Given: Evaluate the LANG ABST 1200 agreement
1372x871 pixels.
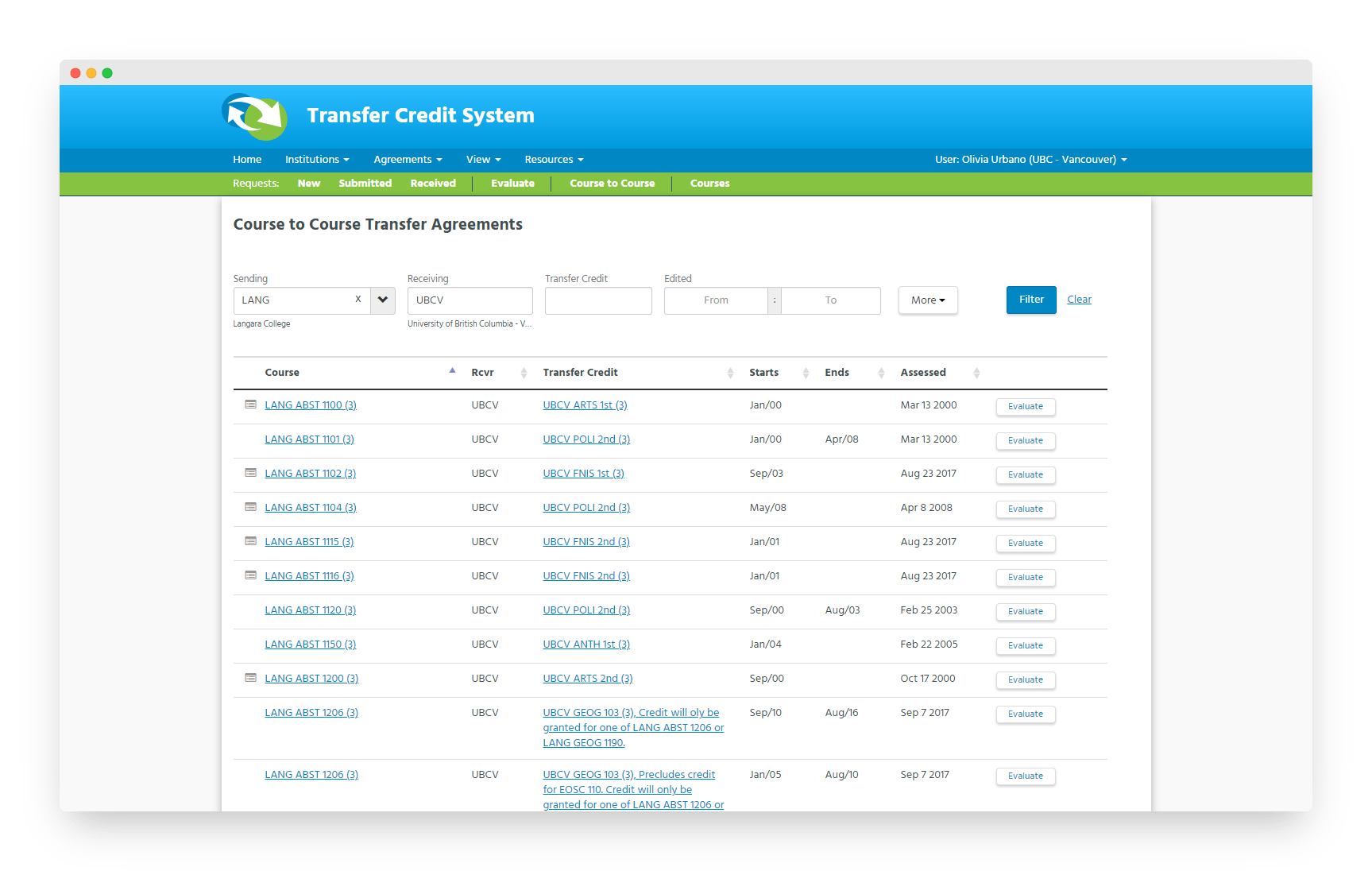Looking at the screenshot, I should [1026, 679].
